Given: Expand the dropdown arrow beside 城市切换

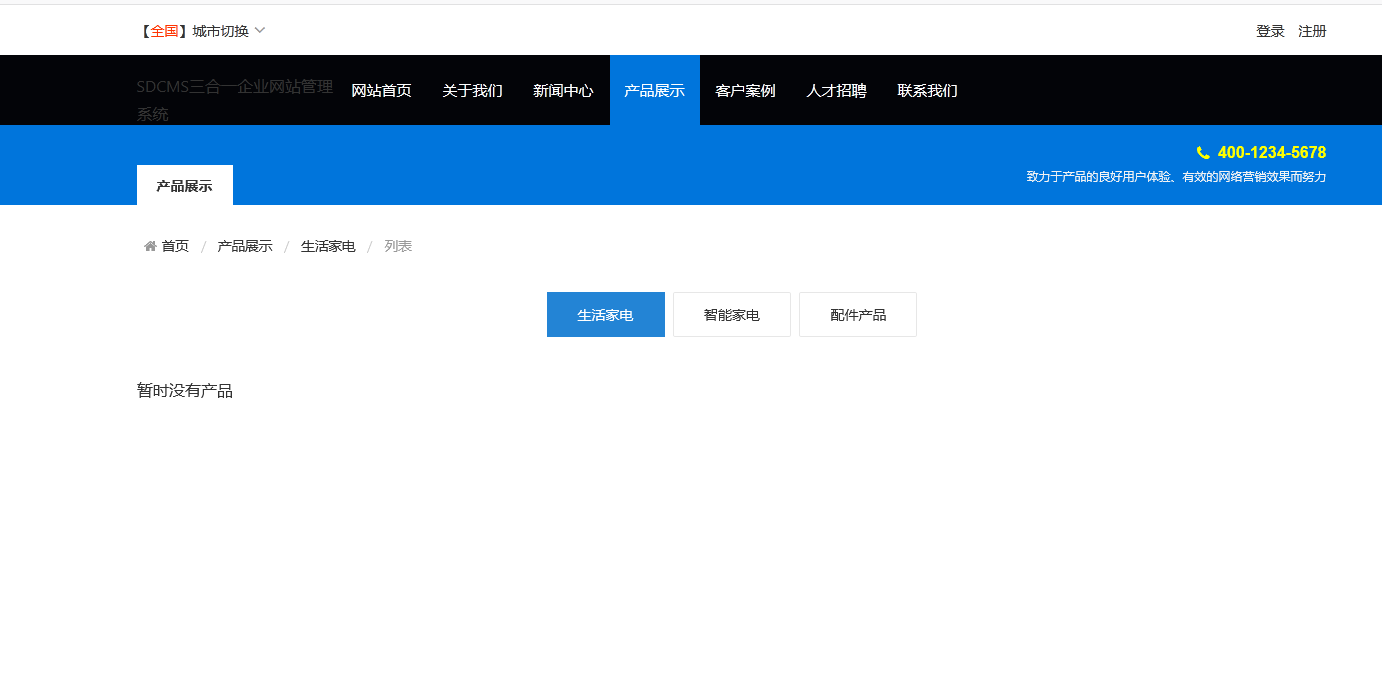Looking at the screenshot, I should point(259,30).
